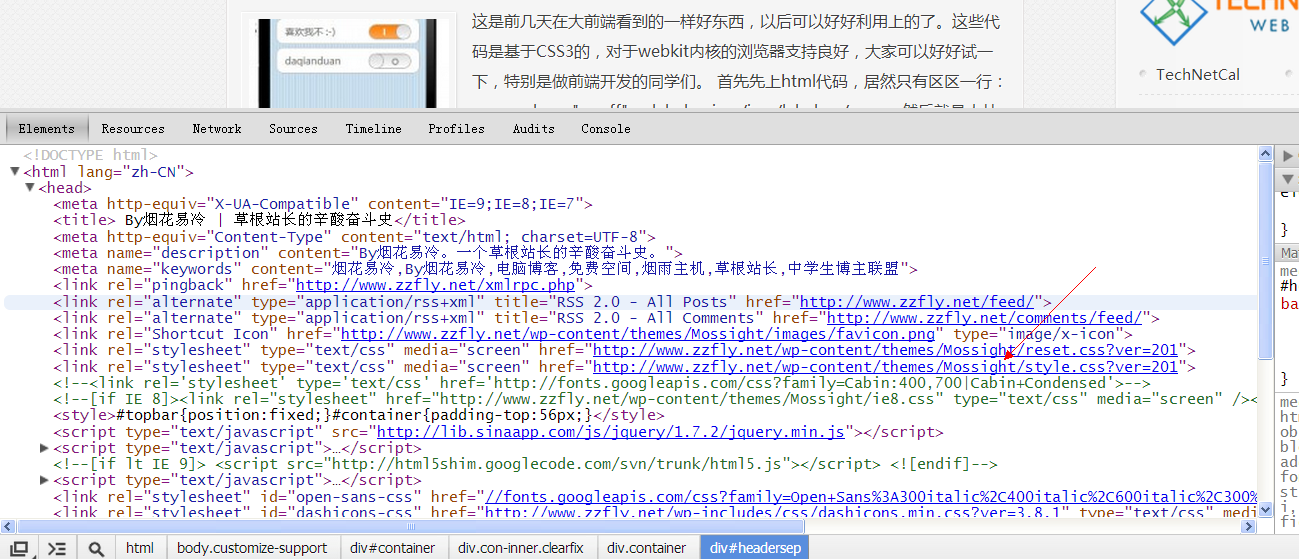The height and width of the screenshot is (559, 1299).
Task: Select the div.container breadcrumb
Action: 647,548
